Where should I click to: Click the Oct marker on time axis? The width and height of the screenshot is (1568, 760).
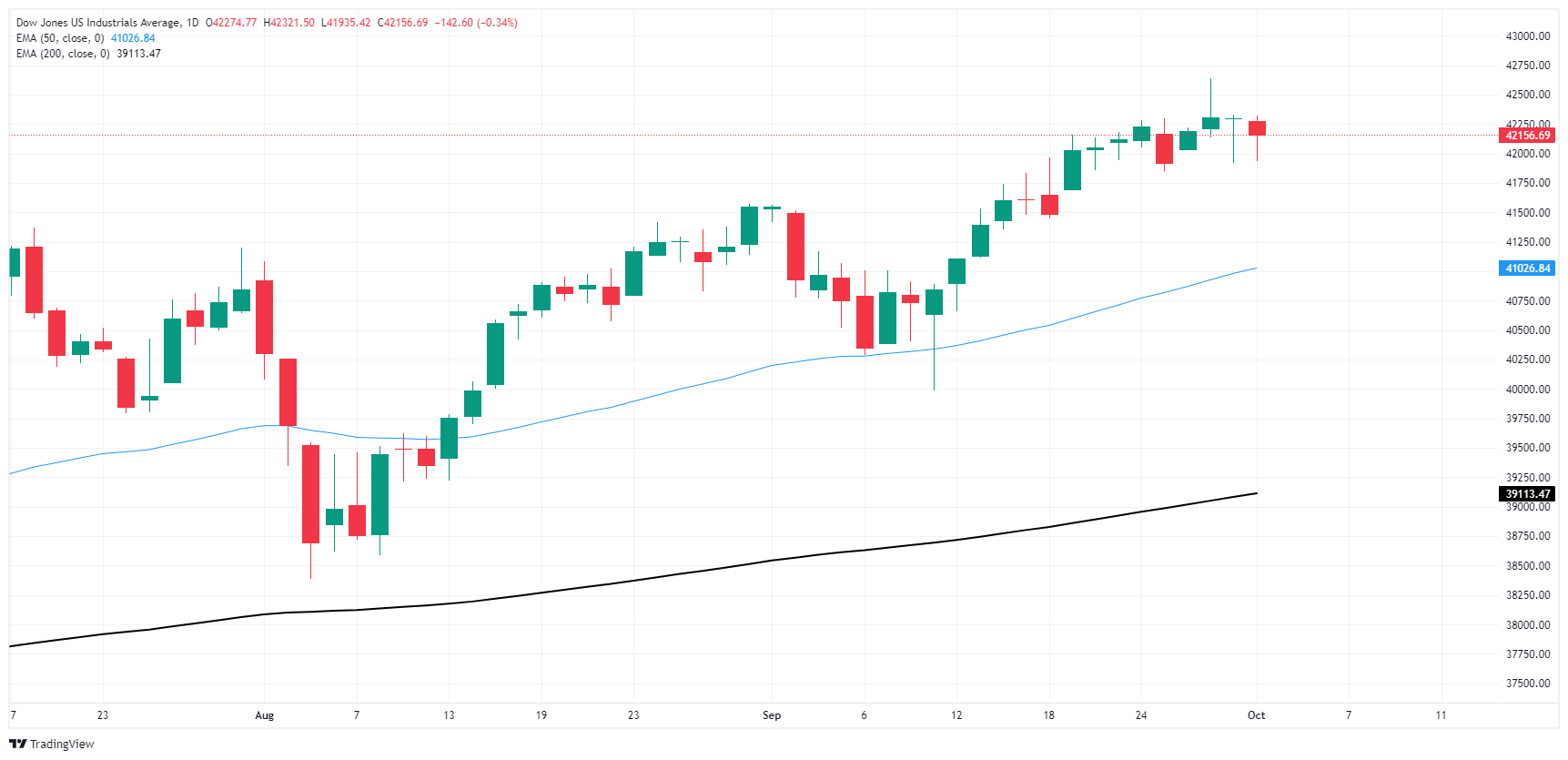(1256, 715)
